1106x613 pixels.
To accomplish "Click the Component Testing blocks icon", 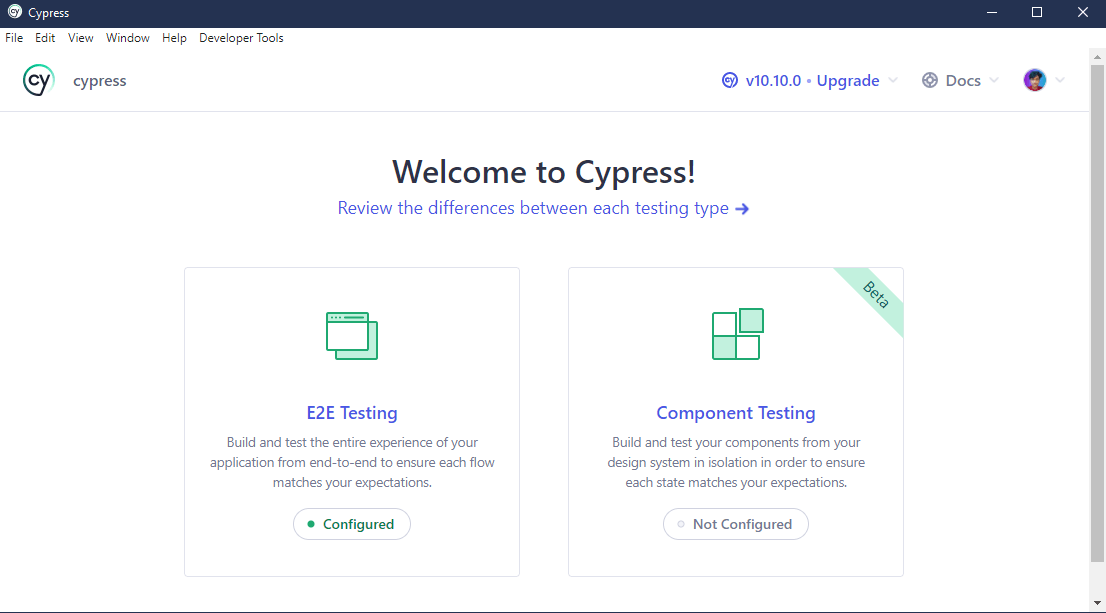I will pos(735,334).
